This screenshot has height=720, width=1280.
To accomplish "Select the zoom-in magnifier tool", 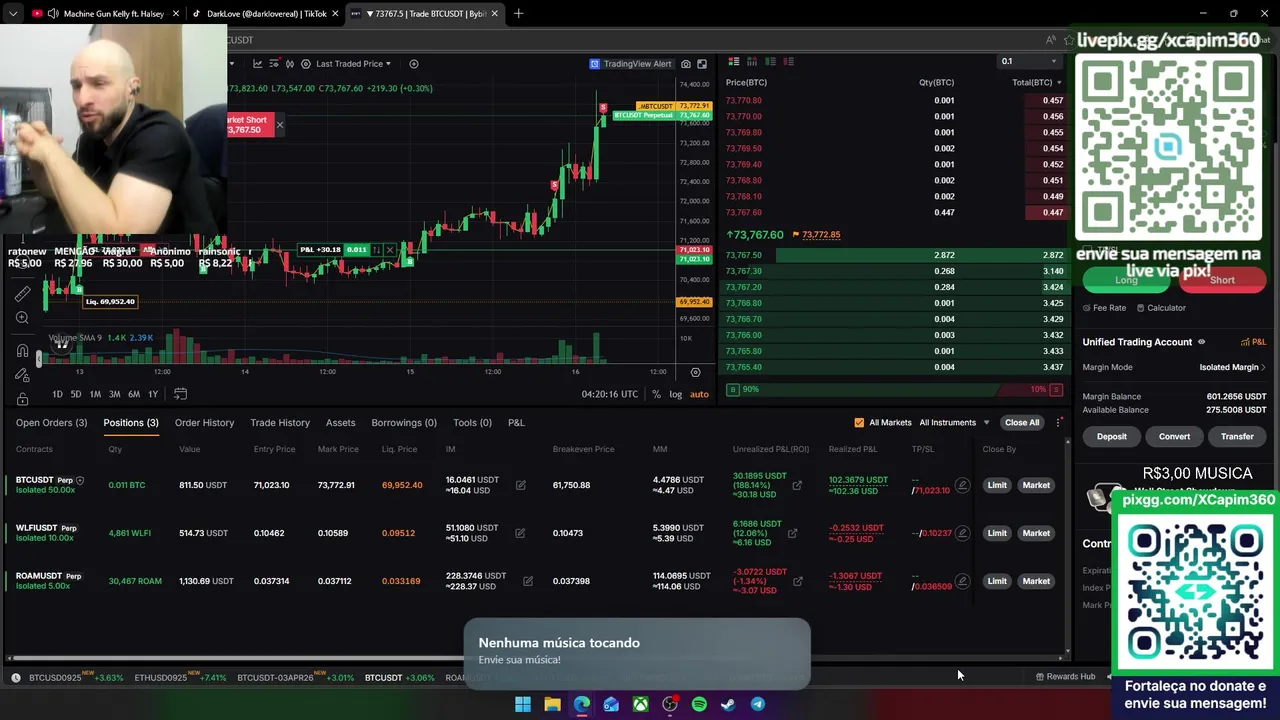I will [x=22, y=318].
